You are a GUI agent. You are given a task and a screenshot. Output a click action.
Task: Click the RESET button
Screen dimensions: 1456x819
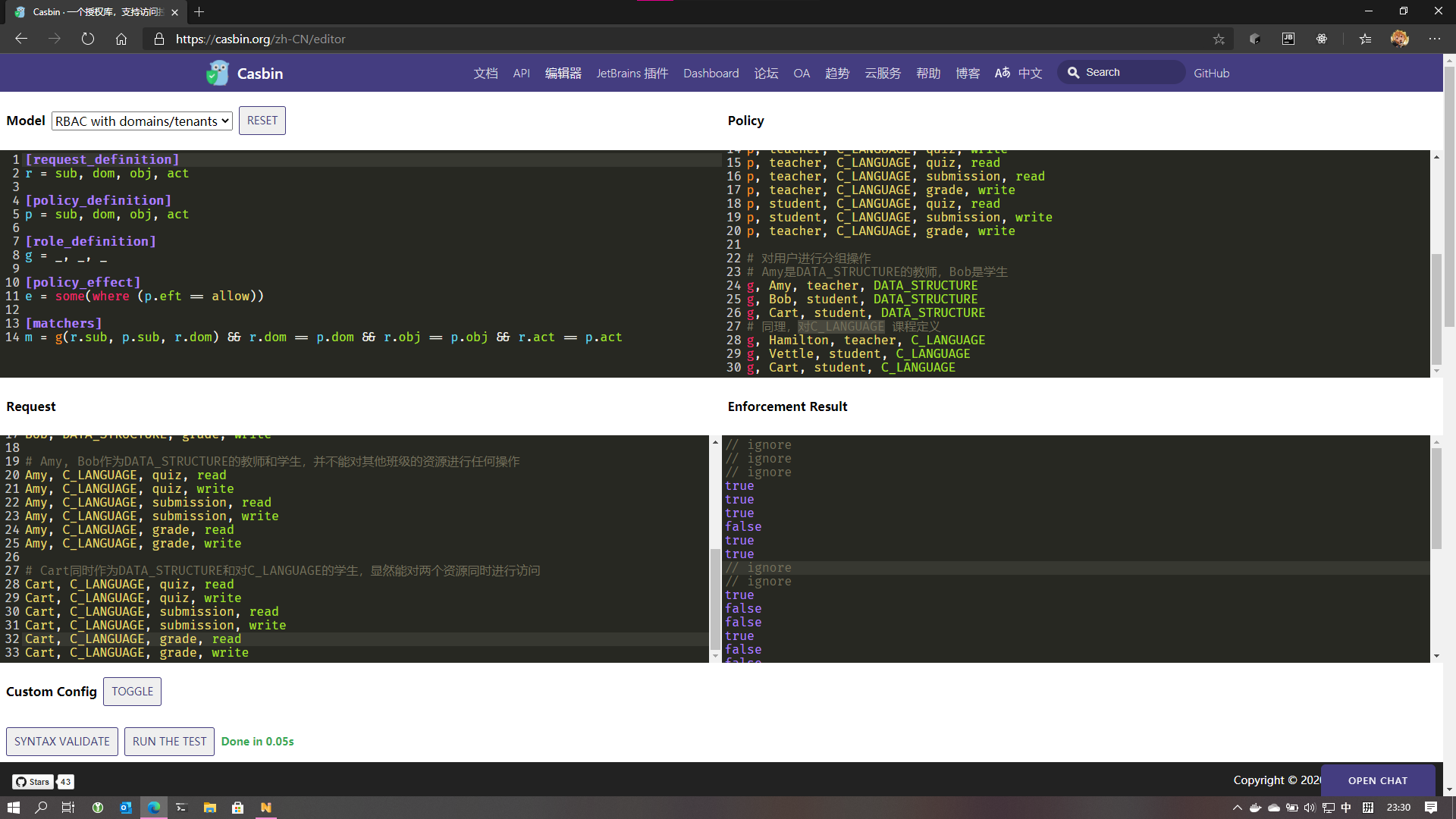[262, 121]
